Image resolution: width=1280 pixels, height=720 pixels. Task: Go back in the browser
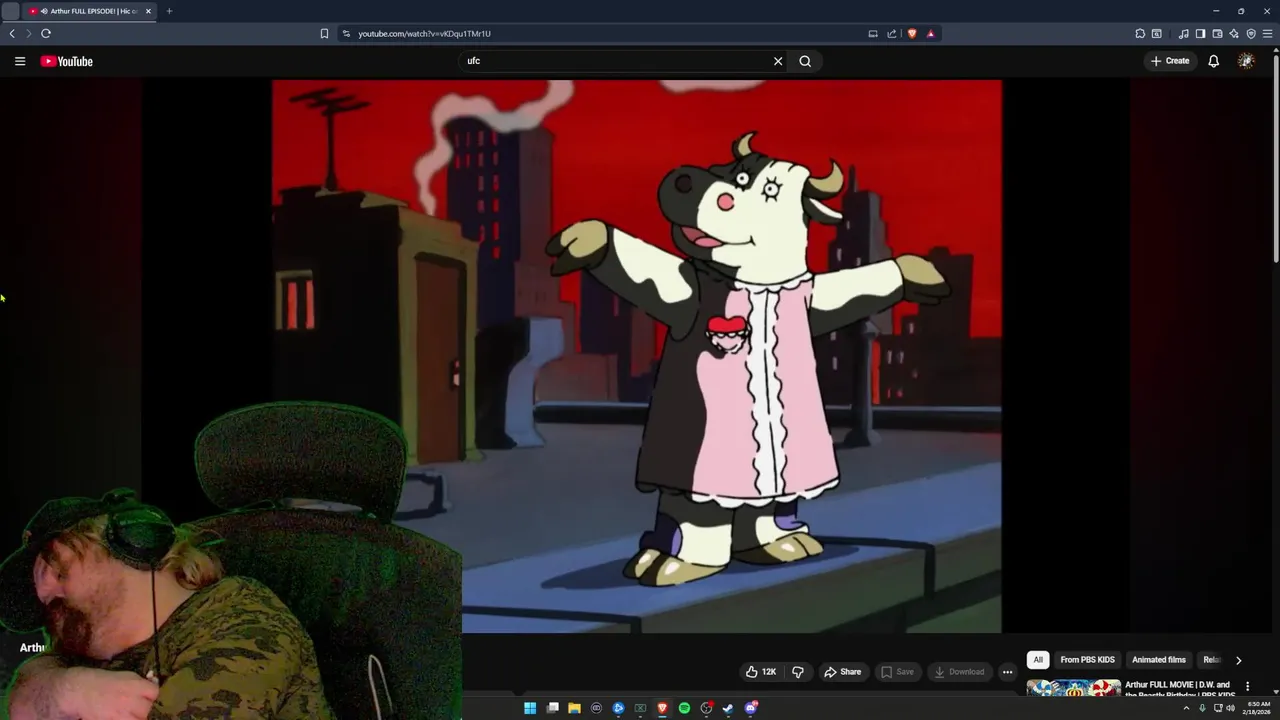12,33
